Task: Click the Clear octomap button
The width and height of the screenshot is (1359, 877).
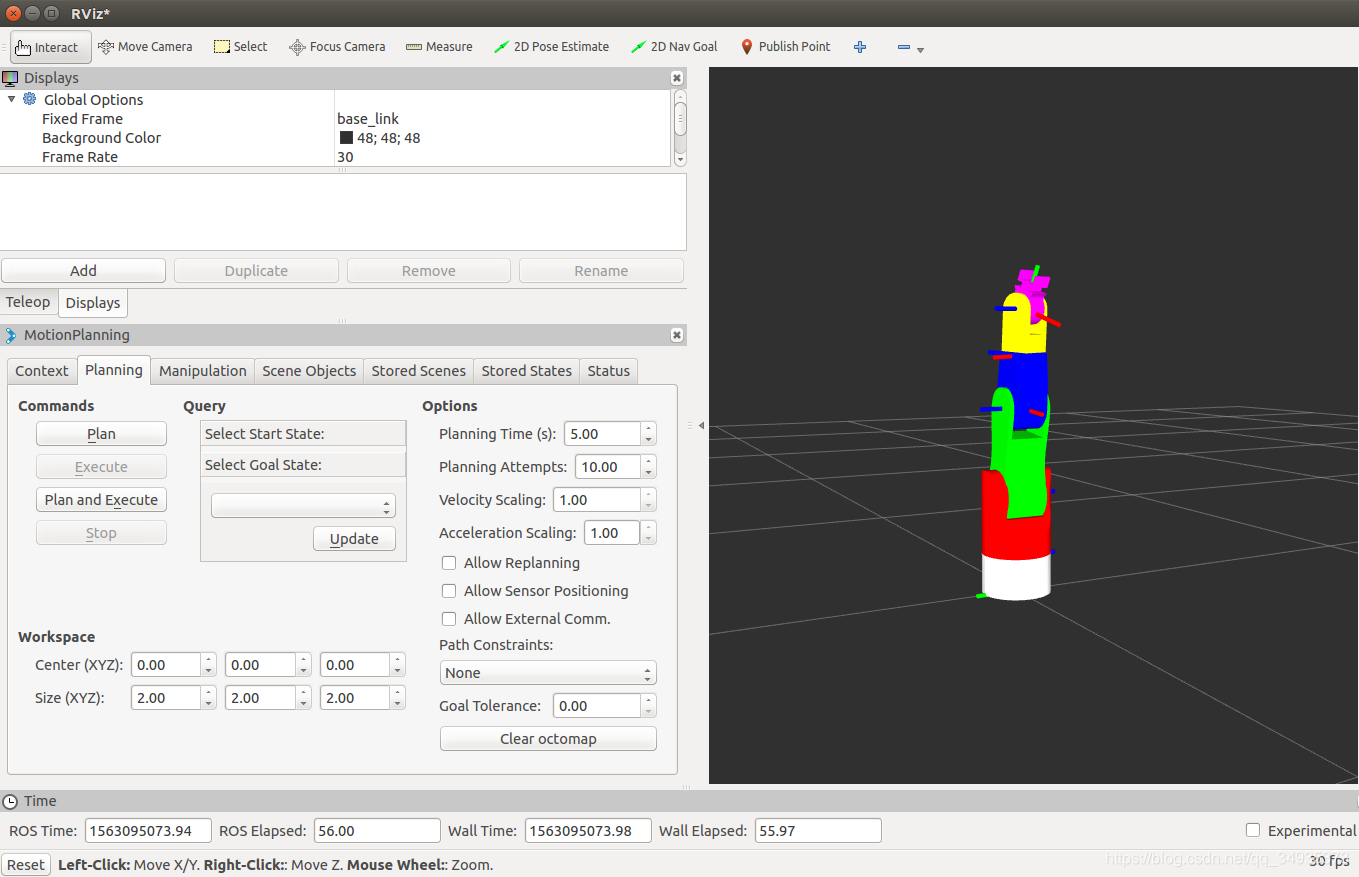Action: (x=548, y=739)
